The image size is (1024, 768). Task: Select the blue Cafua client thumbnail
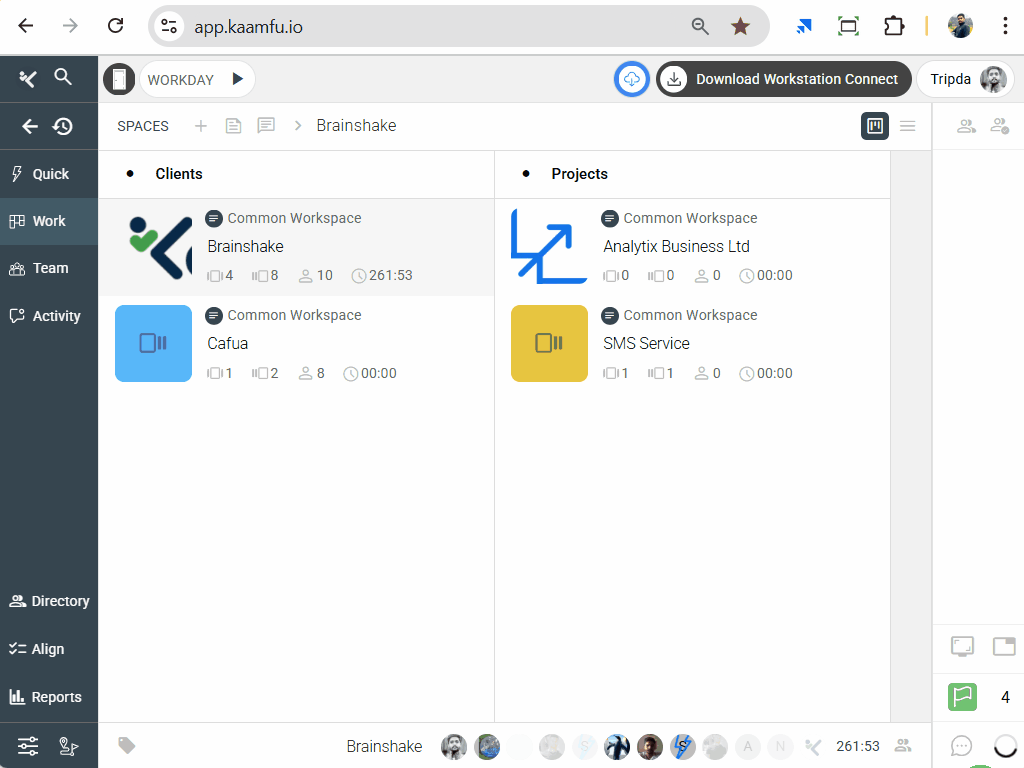(153, 343)
